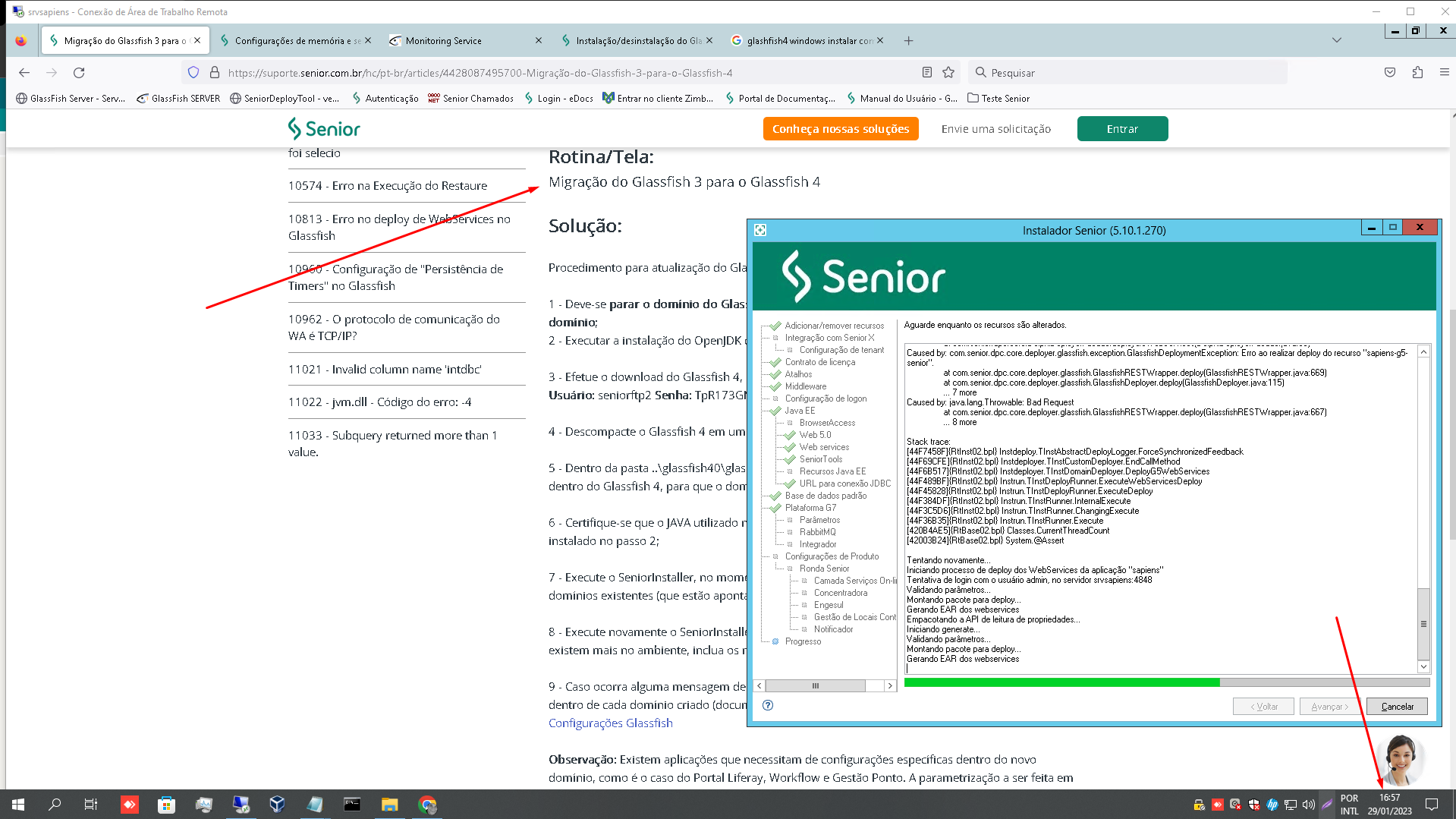
Task: Reload the current Firefox page
Action: click(x=79, y=73)
